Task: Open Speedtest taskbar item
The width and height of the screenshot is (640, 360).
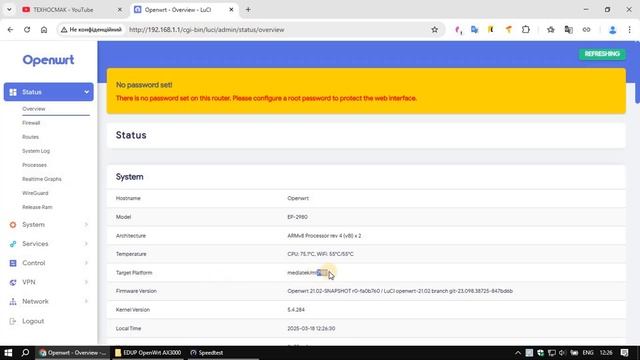Action: tap(207, 353)
